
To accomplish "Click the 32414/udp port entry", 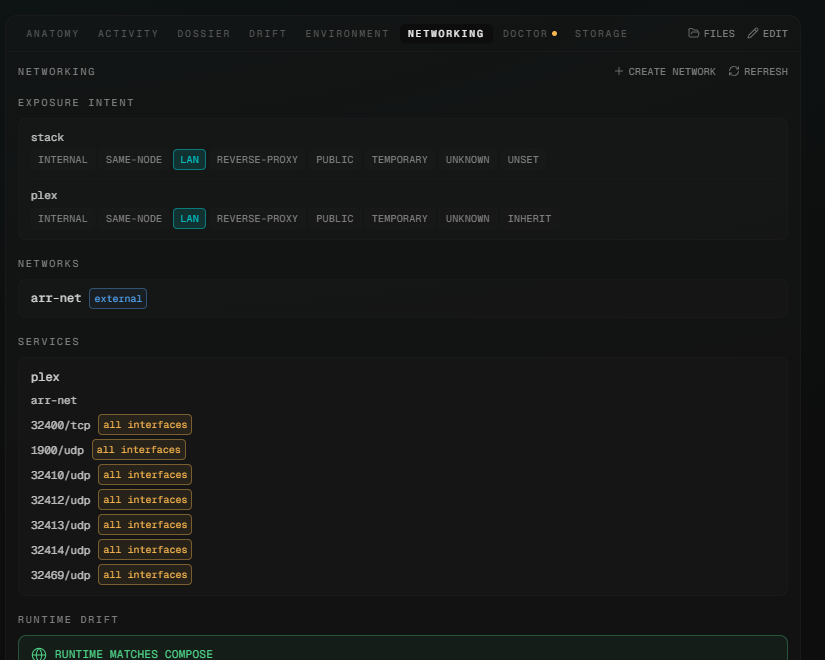I will 61,550.
